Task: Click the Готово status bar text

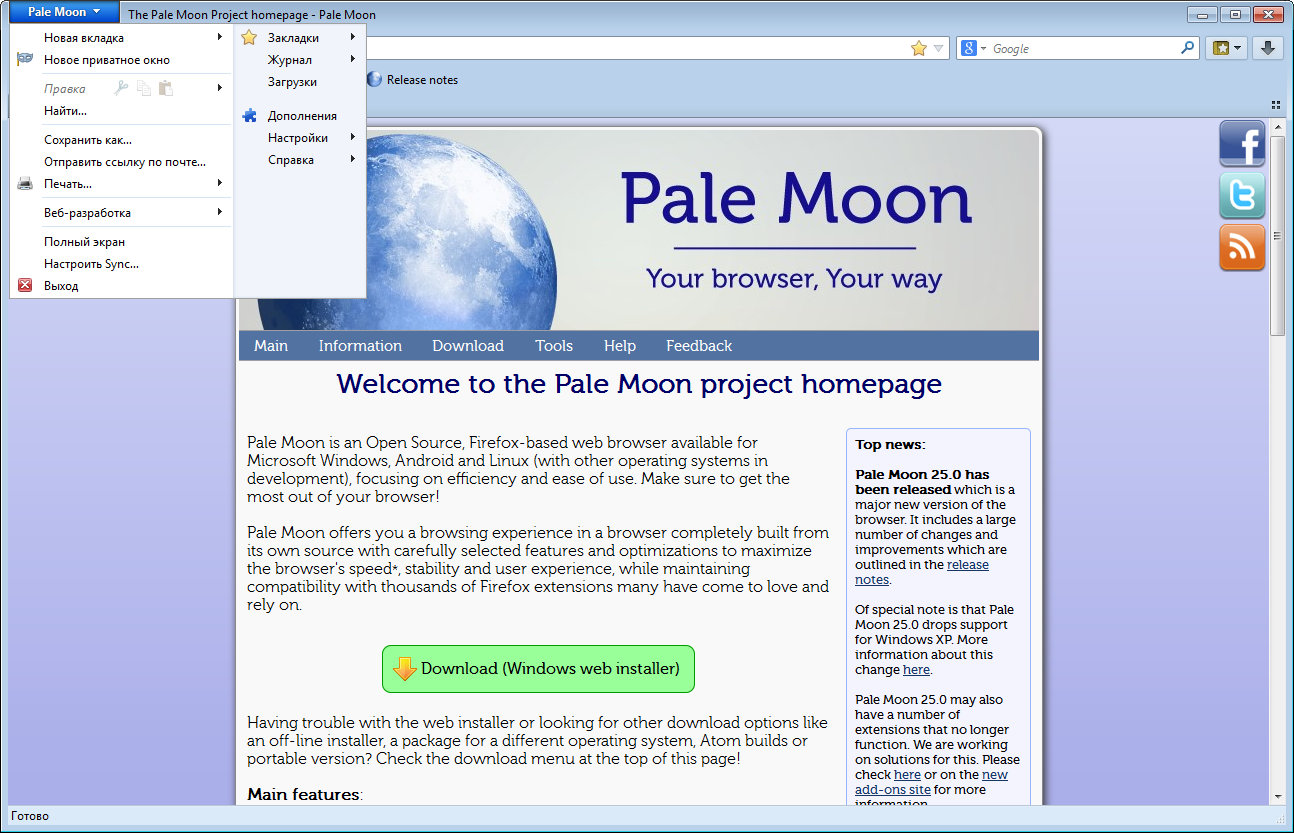Action: (29, 816)
